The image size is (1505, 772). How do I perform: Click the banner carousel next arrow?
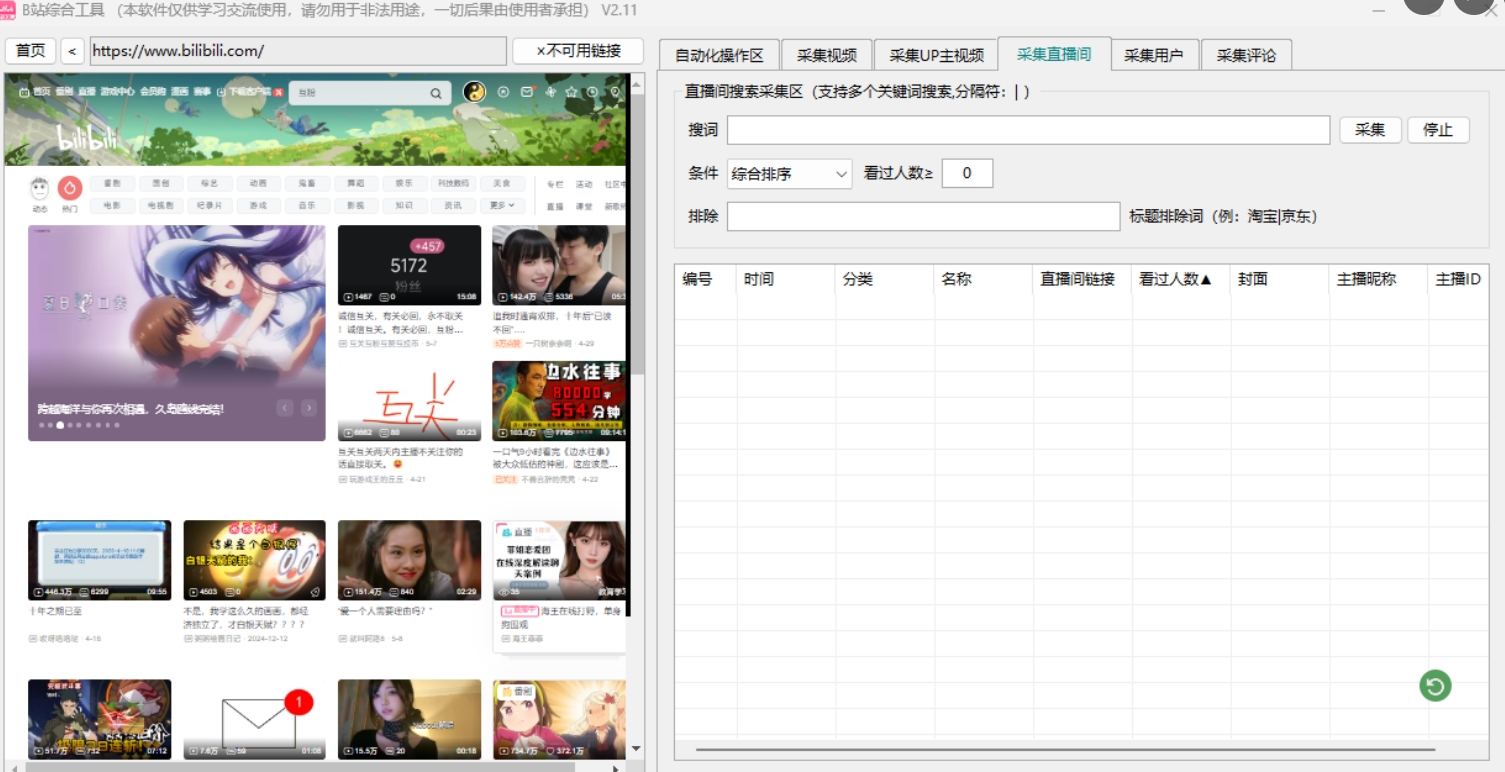pyautogui.click(x=309, y=408)
